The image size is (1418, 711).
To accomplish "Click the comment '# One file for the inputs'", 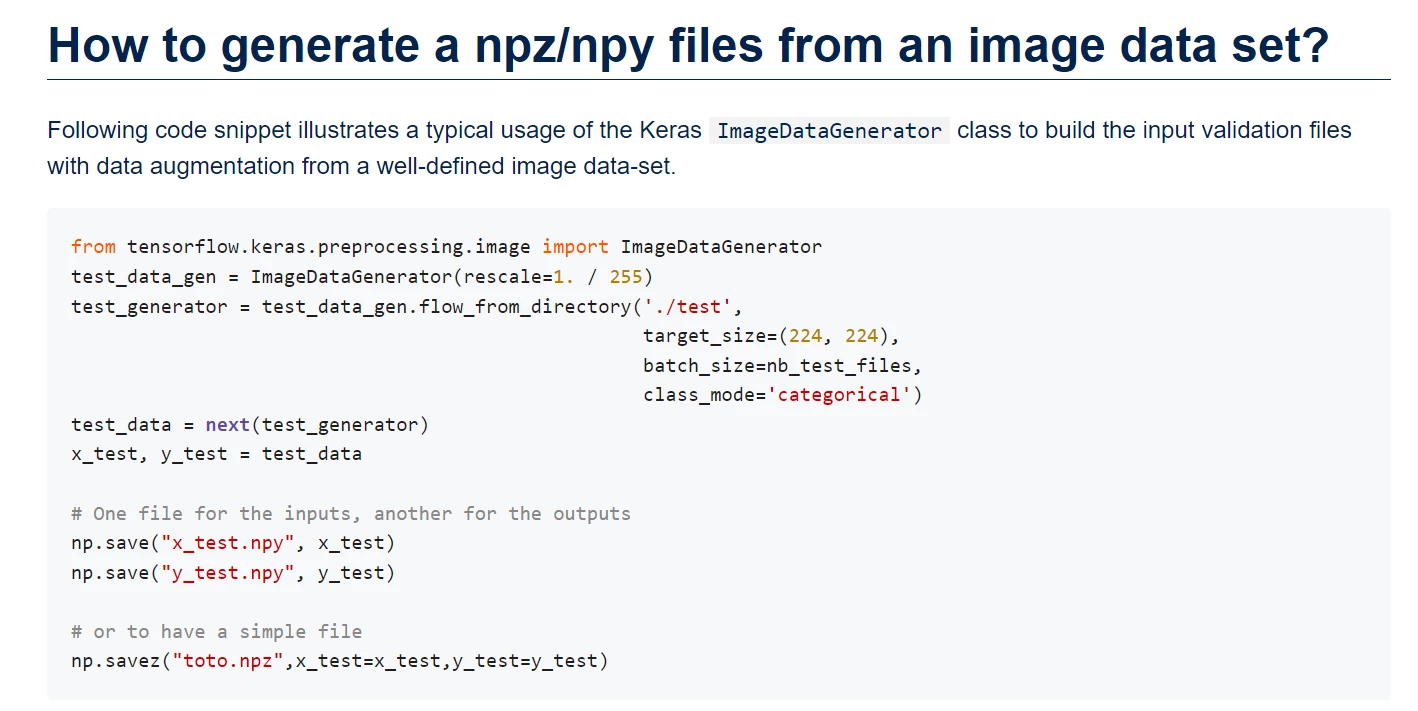I will [351, 513].
